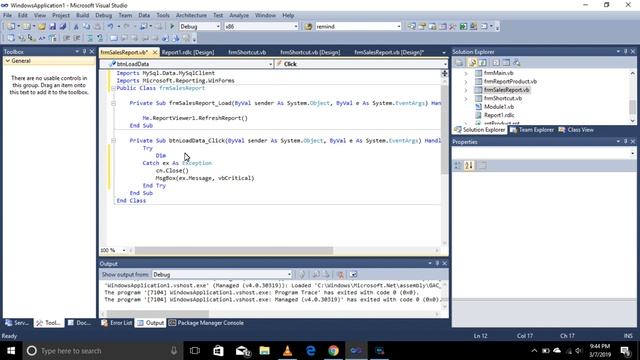Open the Architecture menu
The height and width of the screenshot is (360, 640).
191,16
